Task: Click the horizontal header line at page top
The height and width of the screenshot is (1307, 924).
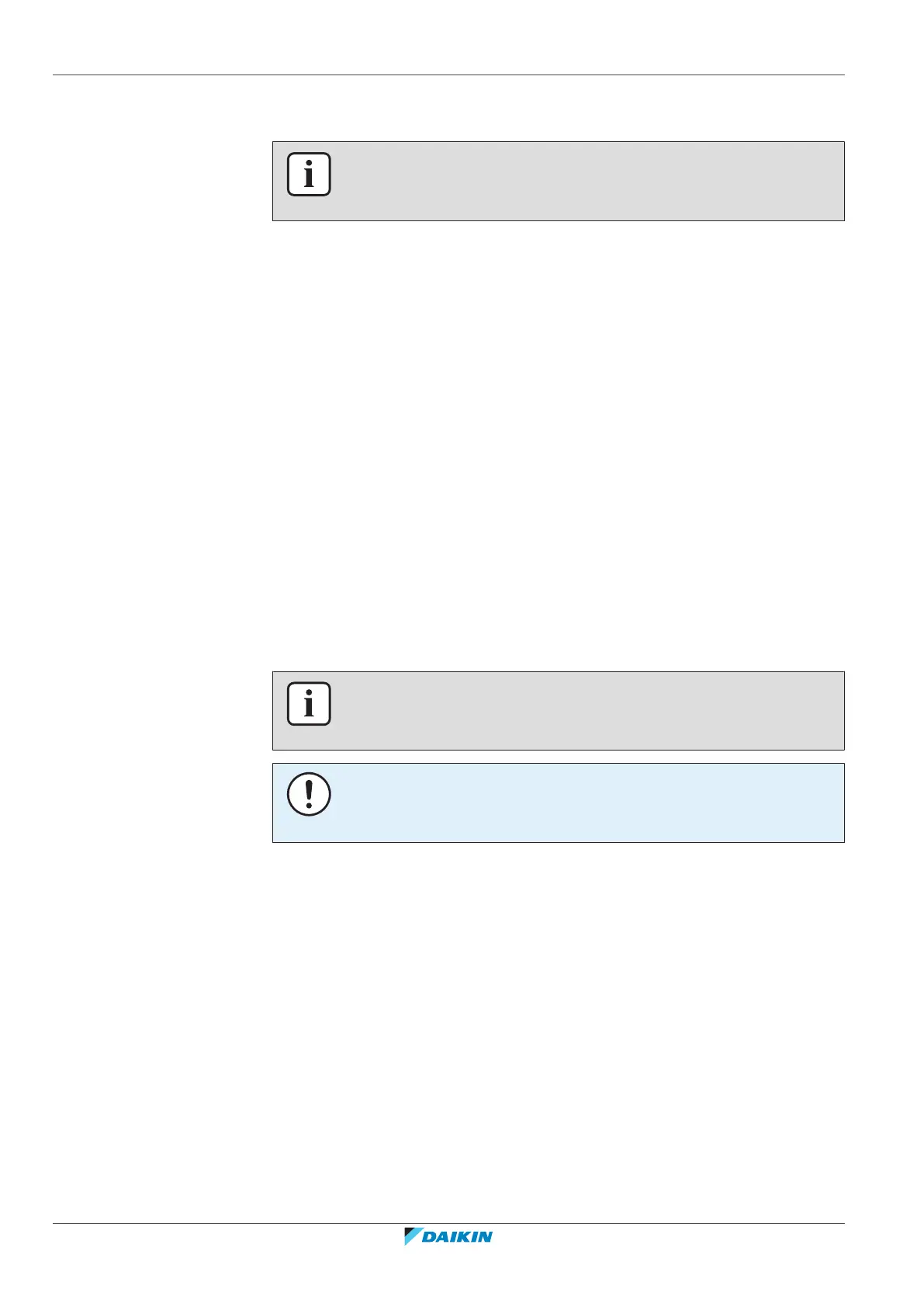Action: point(448,75)
